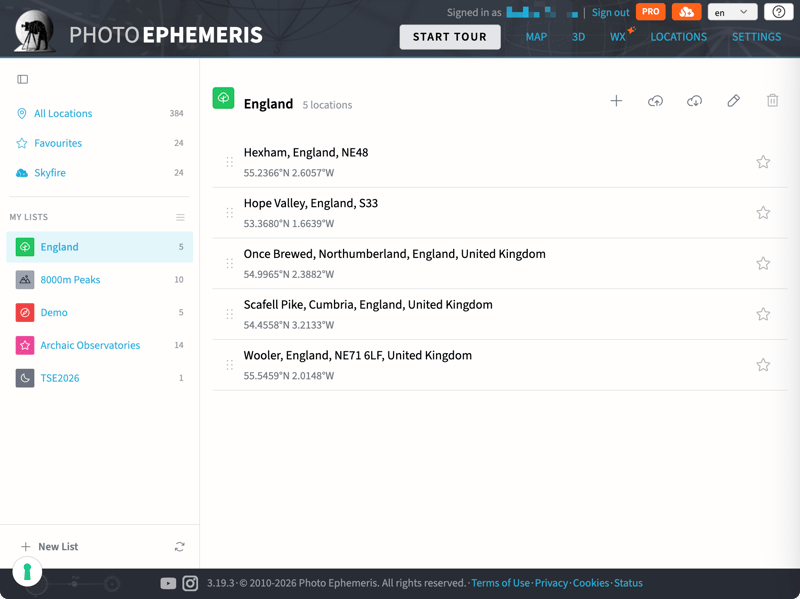Create a New List
Viewport: 800px width, 599px height.
[x=49, y=546]
